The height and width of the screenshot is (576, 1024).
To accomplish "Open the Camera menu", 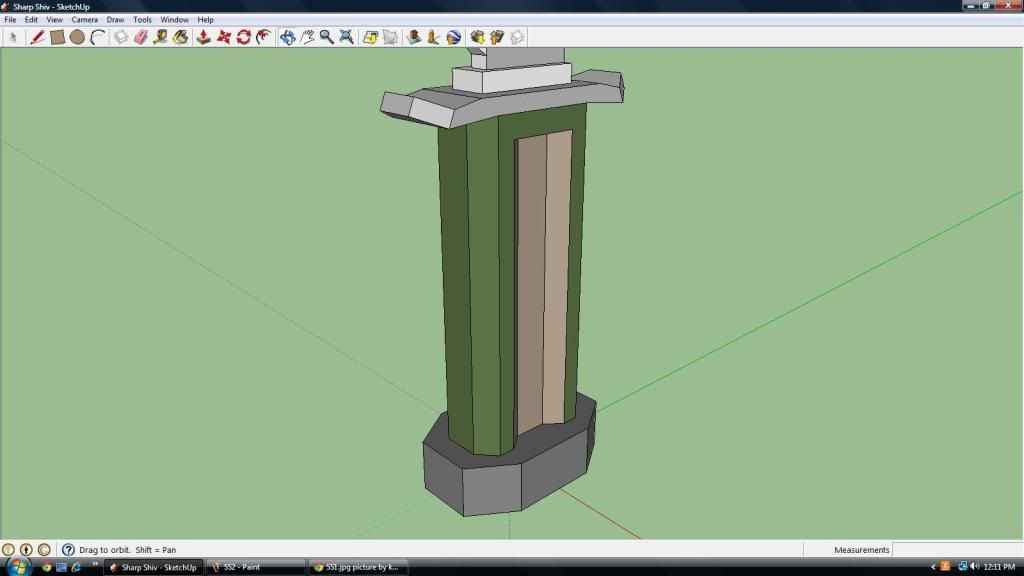I will [84, 20].
